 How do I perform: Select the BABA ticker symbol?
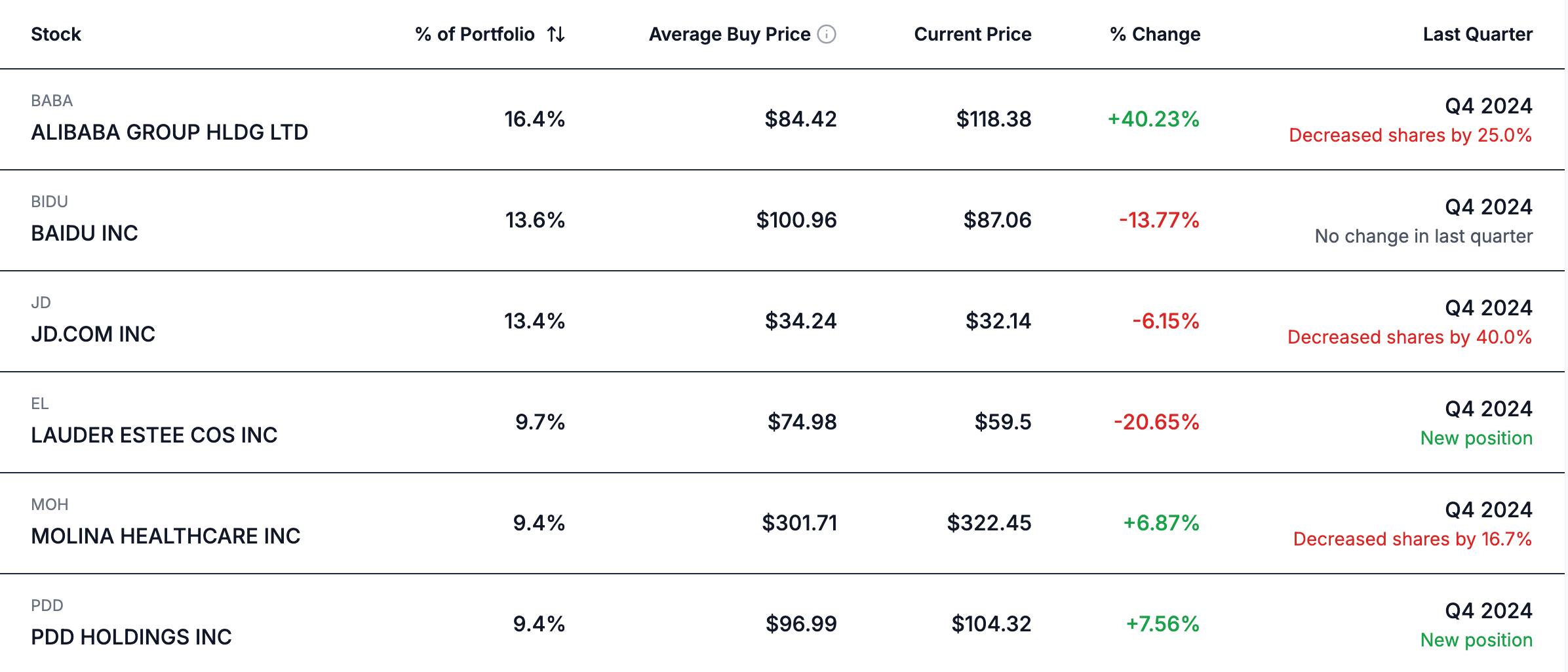coord(52,101)
